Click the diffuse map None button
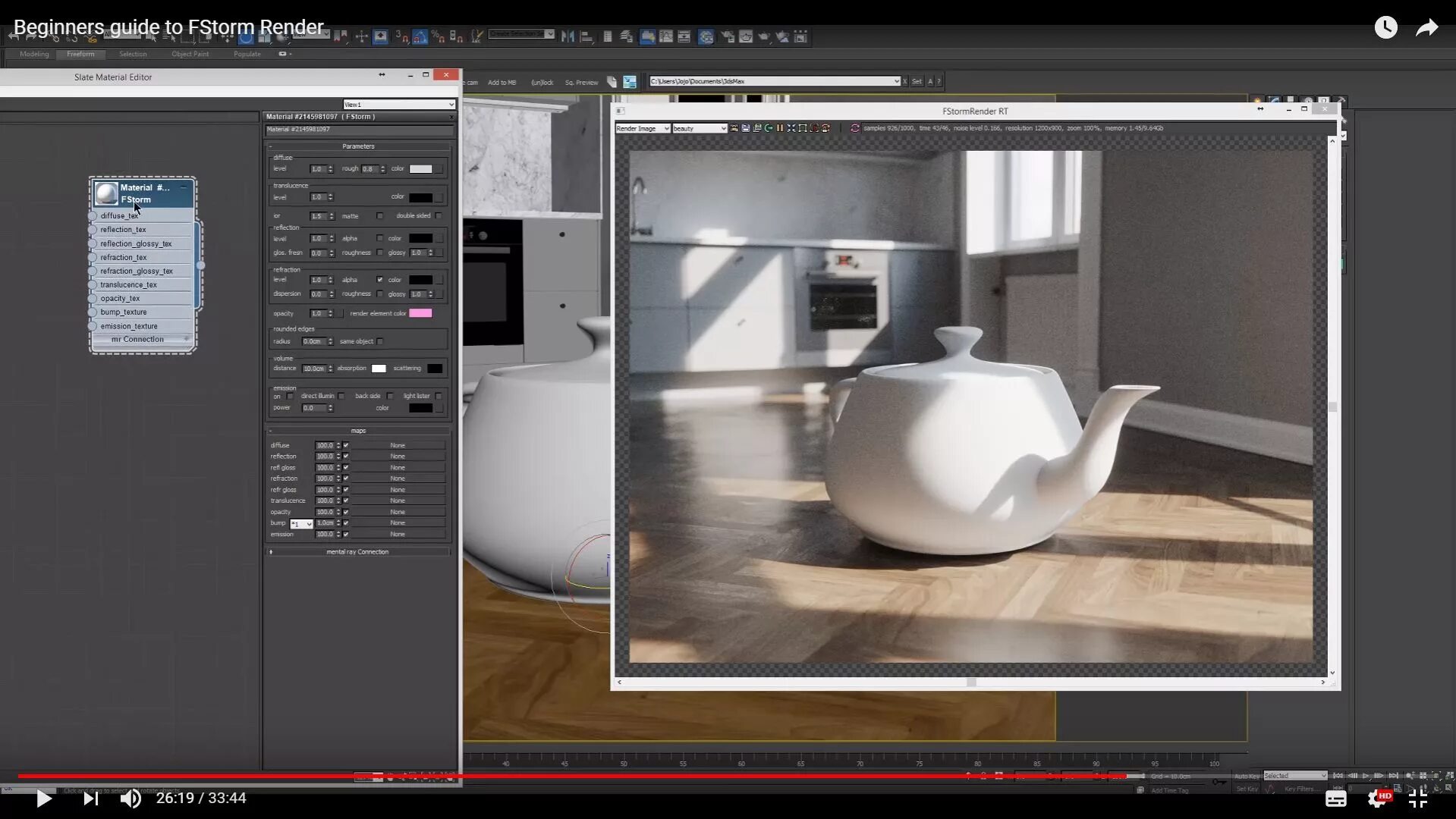The height and width of the screenshot is (819, 1456). pyautogui.click(x=398, y=446)
